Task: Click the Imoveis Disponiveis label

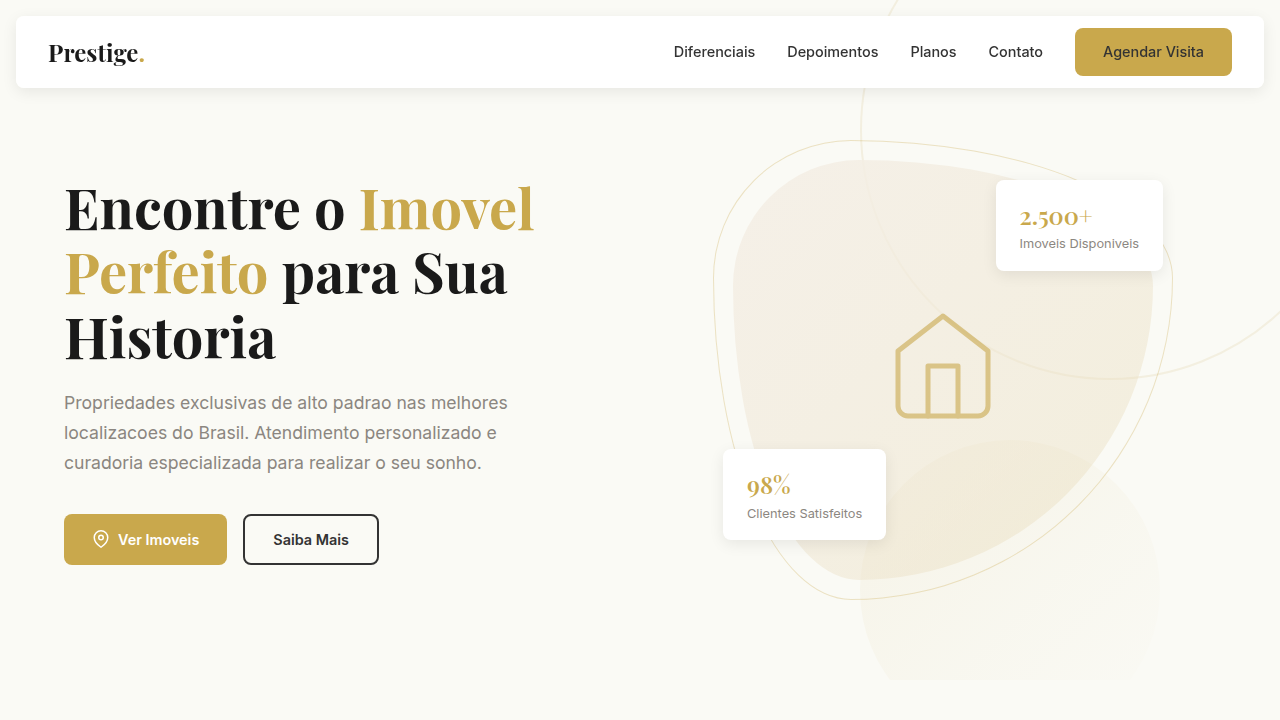Action: pyautogui.click(x=1079, y=243)
